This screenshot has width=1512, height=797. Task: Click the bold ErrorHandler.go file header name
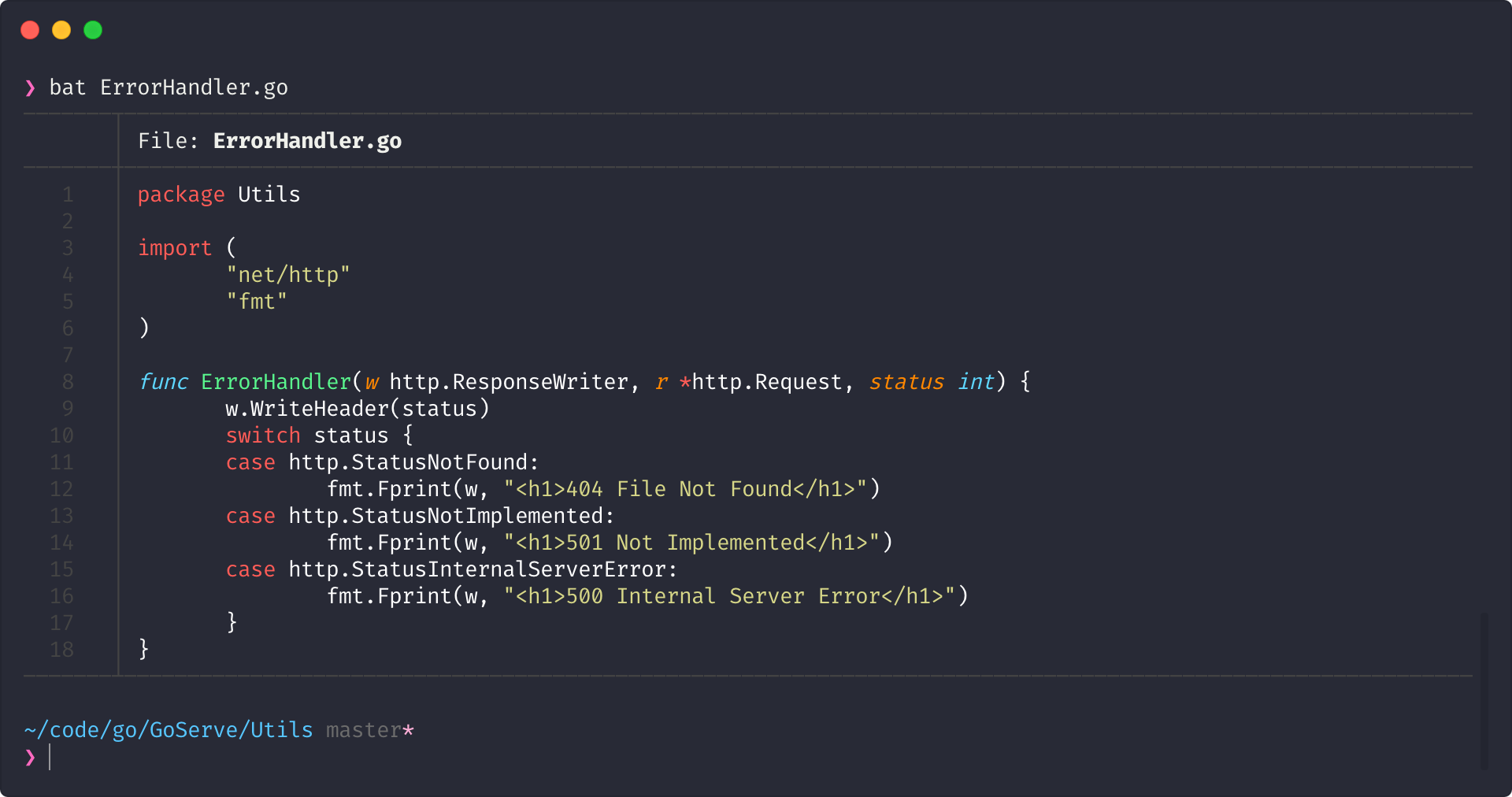[307, 141]
